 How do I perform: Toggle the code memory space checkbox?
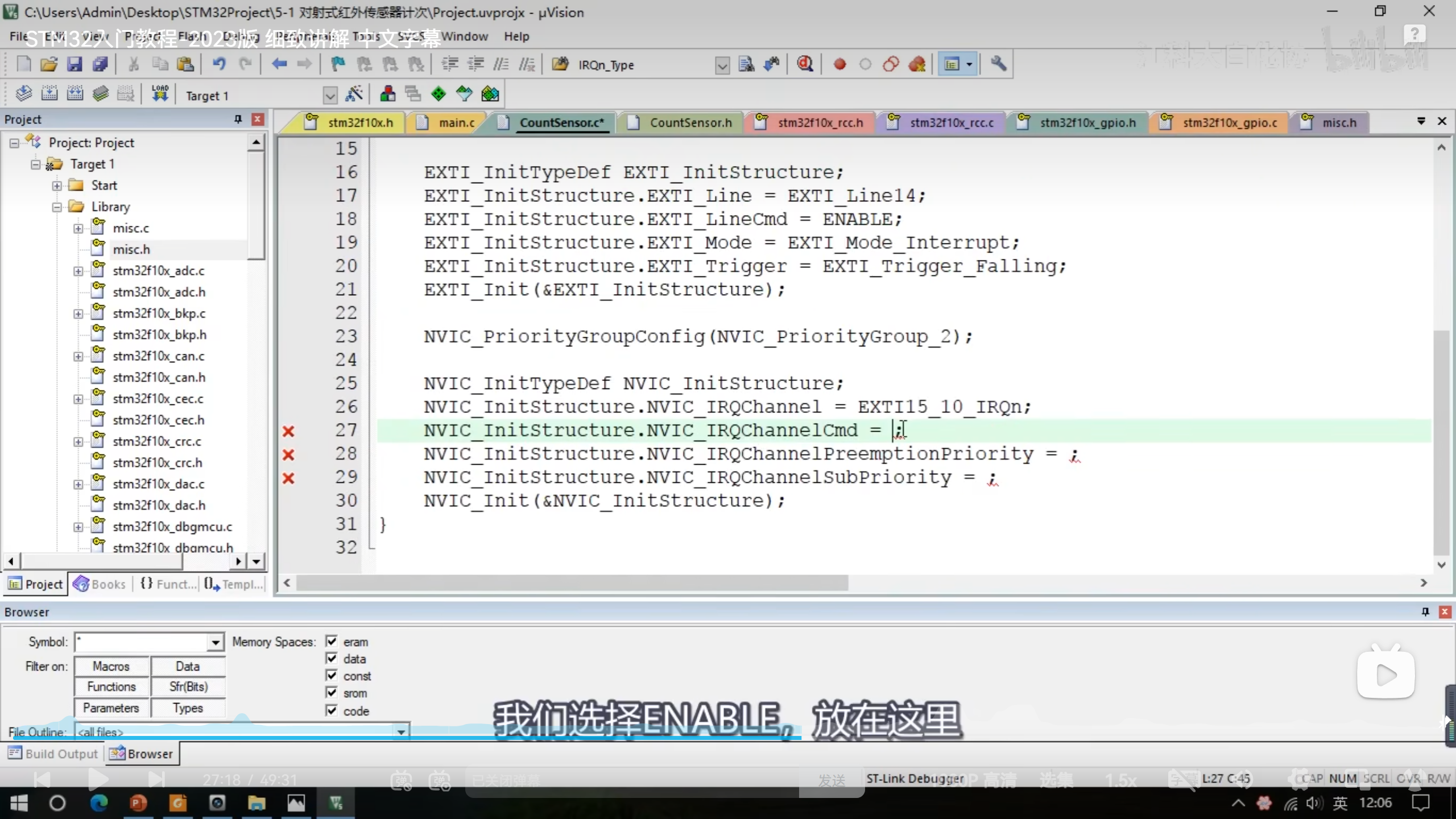332,710
